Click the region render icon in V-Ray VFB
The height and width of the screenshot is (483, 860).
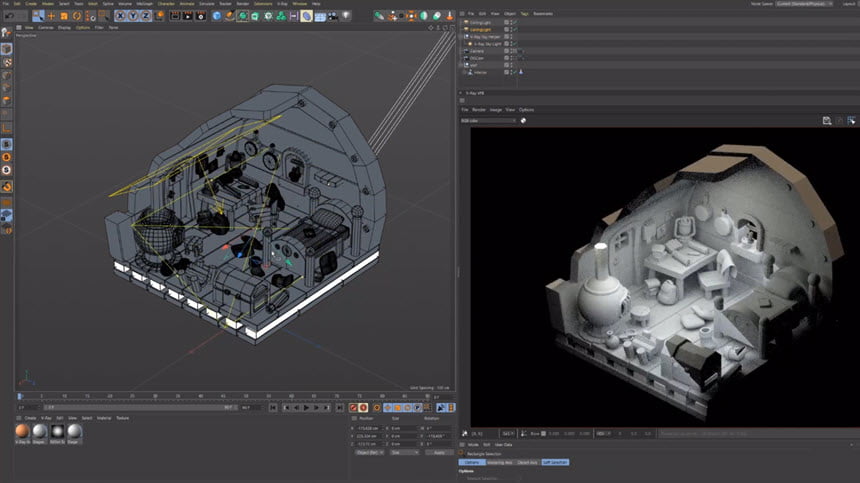point(851,121)
